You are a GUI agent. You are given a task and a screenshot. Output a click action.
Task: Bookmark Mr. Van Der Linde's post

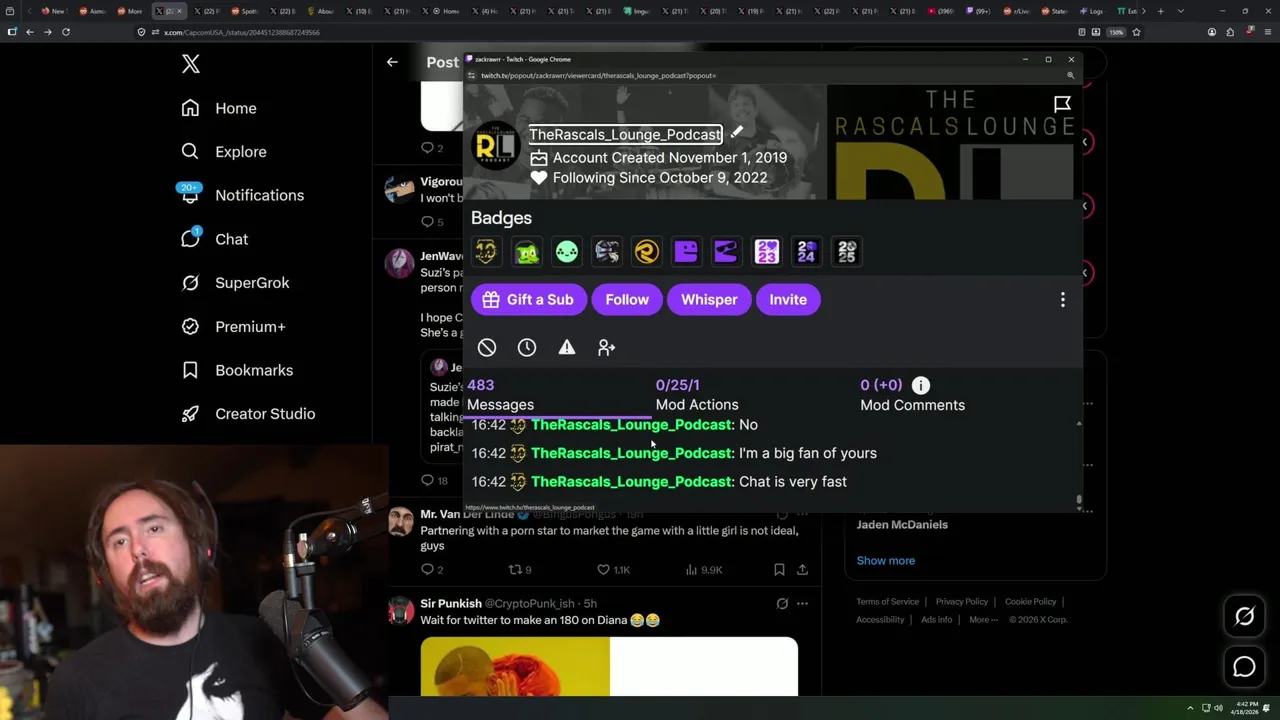click(779, 570)
